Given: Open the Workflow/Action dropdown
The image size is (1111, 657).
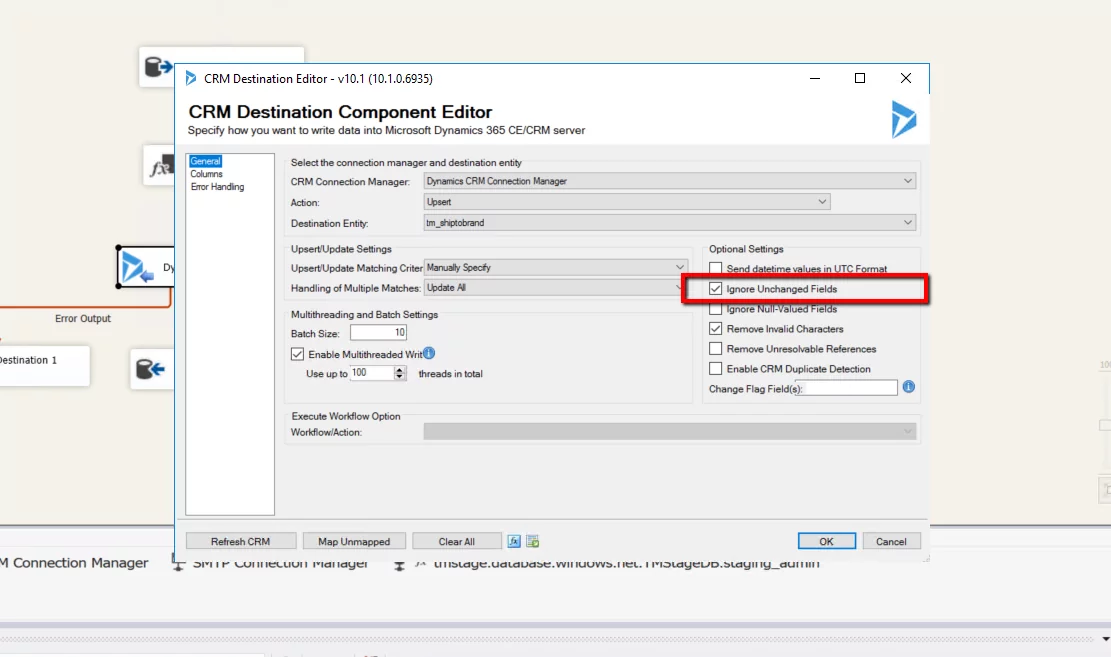Looking at the screenshot, I should 908,432.
